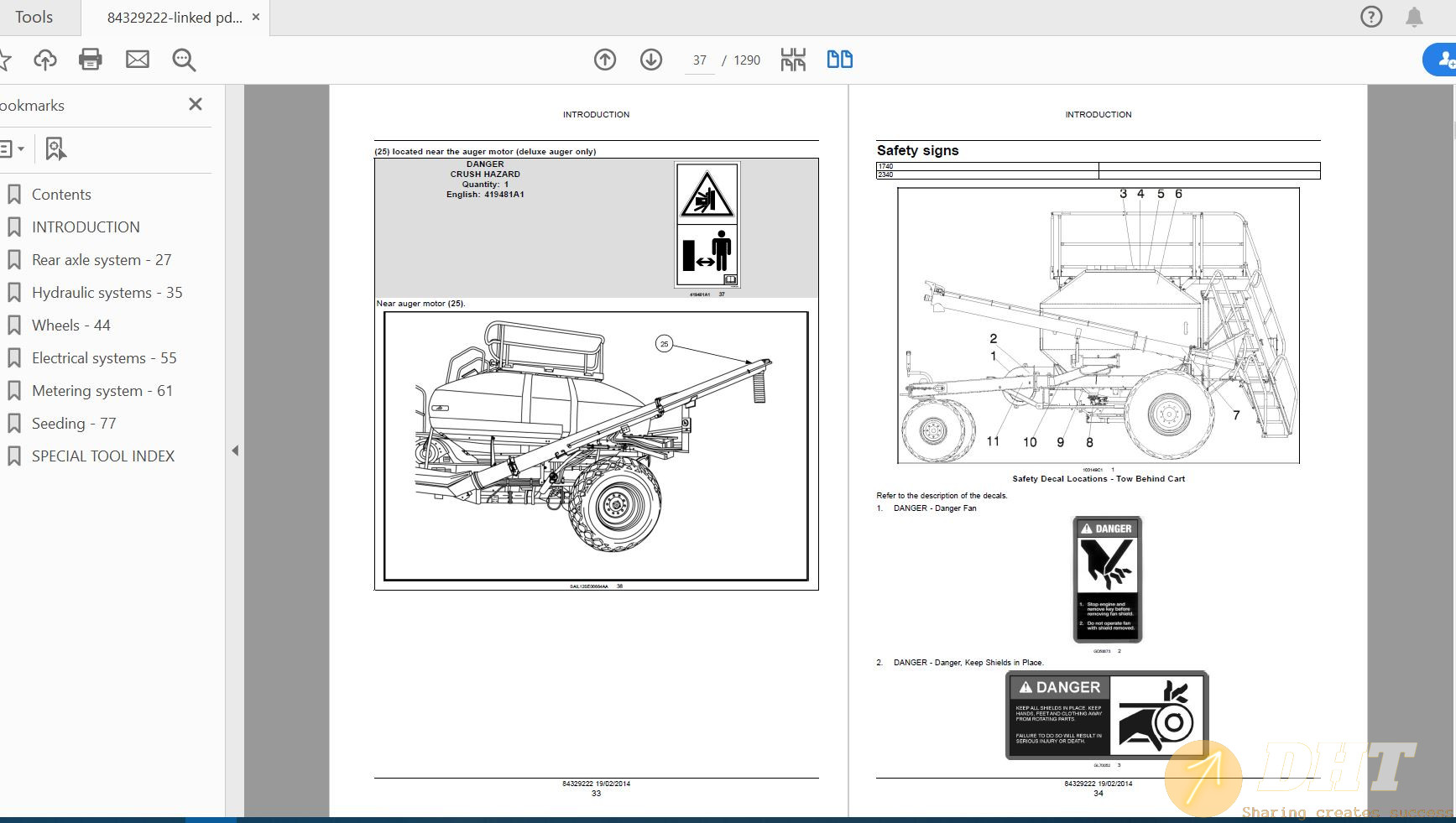Collapse the bookmarks sidebar chevron
The height and width of the screenshot is (823, 1456).
235,450
